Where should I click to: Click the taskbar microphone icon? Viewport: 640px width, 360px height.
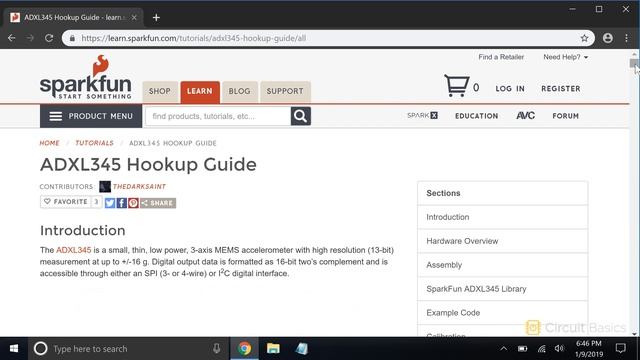pyautogui.click(x=216, y=348)
